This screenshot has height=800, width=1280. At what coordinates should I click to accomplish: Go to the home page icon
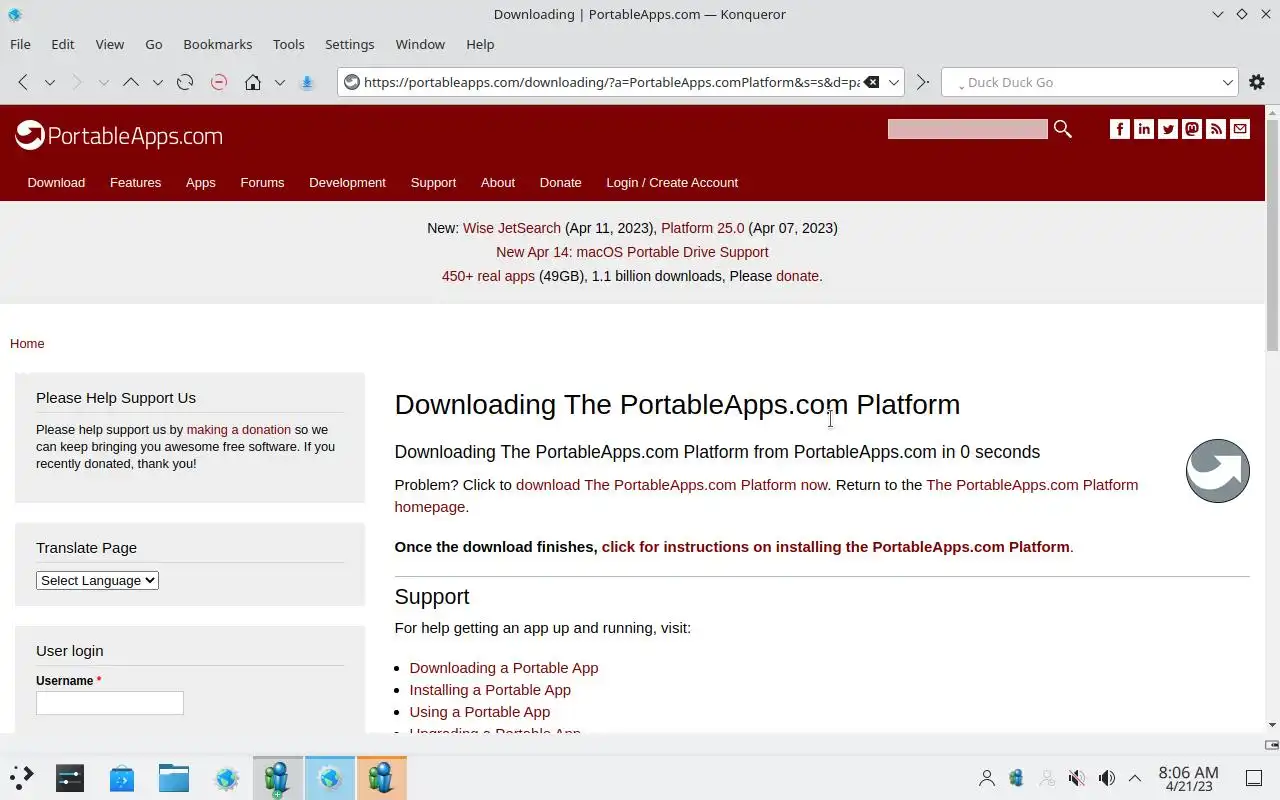(x=253, y=82)
